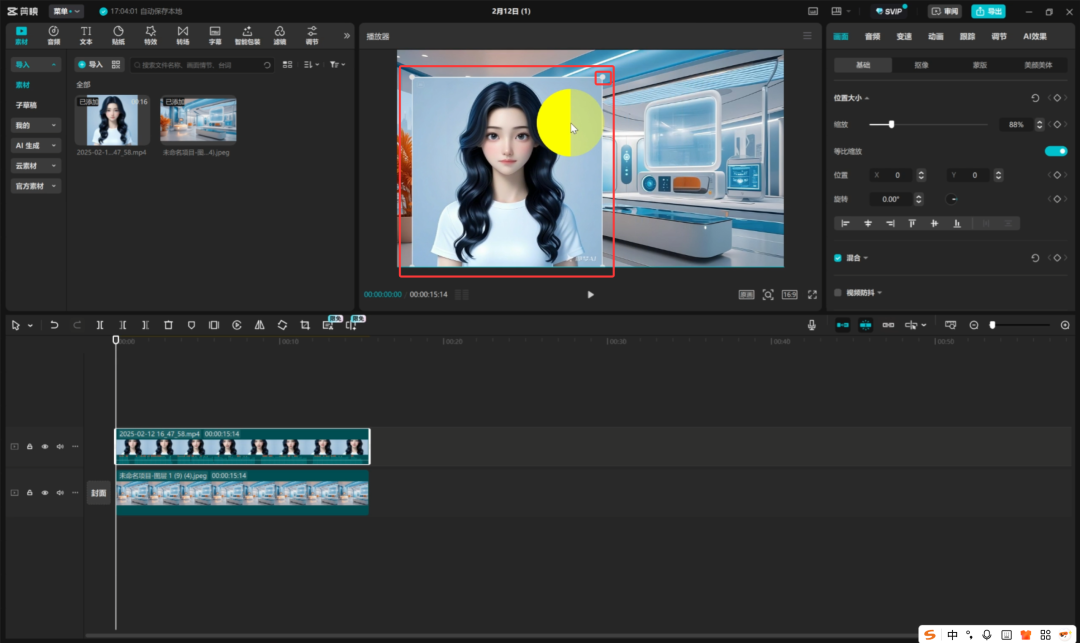Hide the jpeg image track with eye icon

45,493
